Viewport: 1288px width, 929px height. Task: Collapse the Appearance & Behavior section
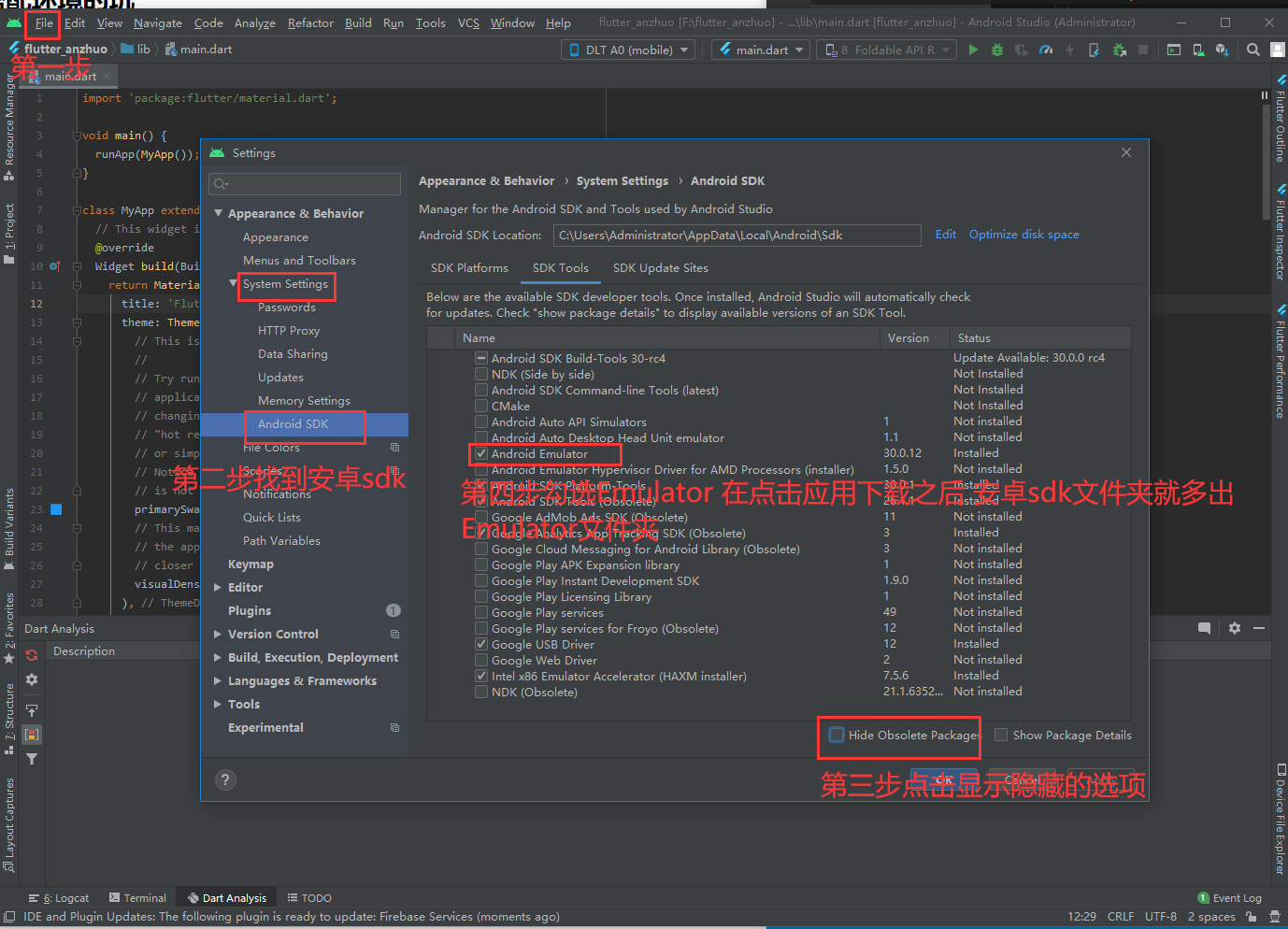(x=218, y=214)
